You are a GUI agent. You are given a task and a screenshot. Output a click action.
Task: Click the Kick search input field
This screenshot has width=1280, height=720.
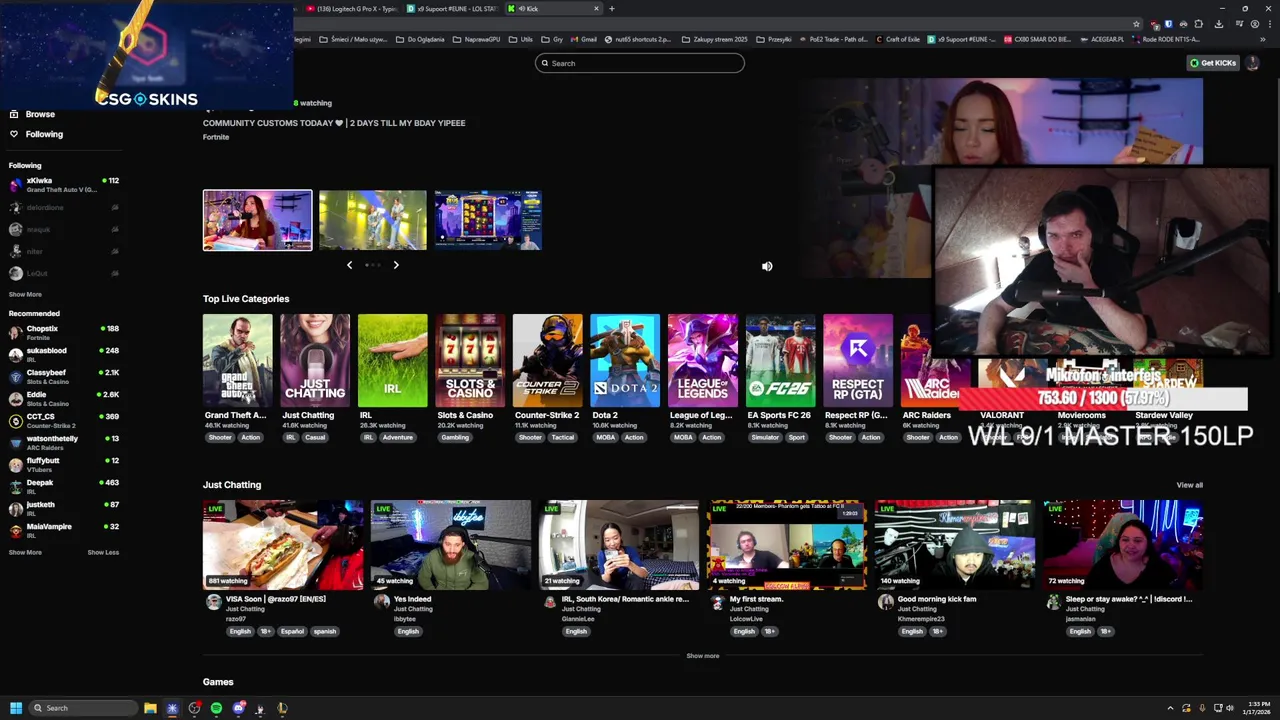pos(640,63)
